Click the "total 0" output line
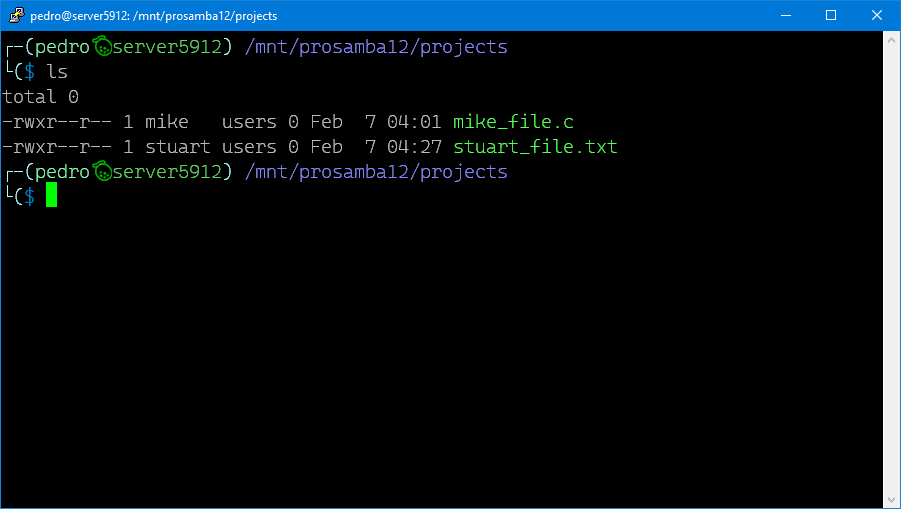Screen dimensions: 901x509 point(41,97)
